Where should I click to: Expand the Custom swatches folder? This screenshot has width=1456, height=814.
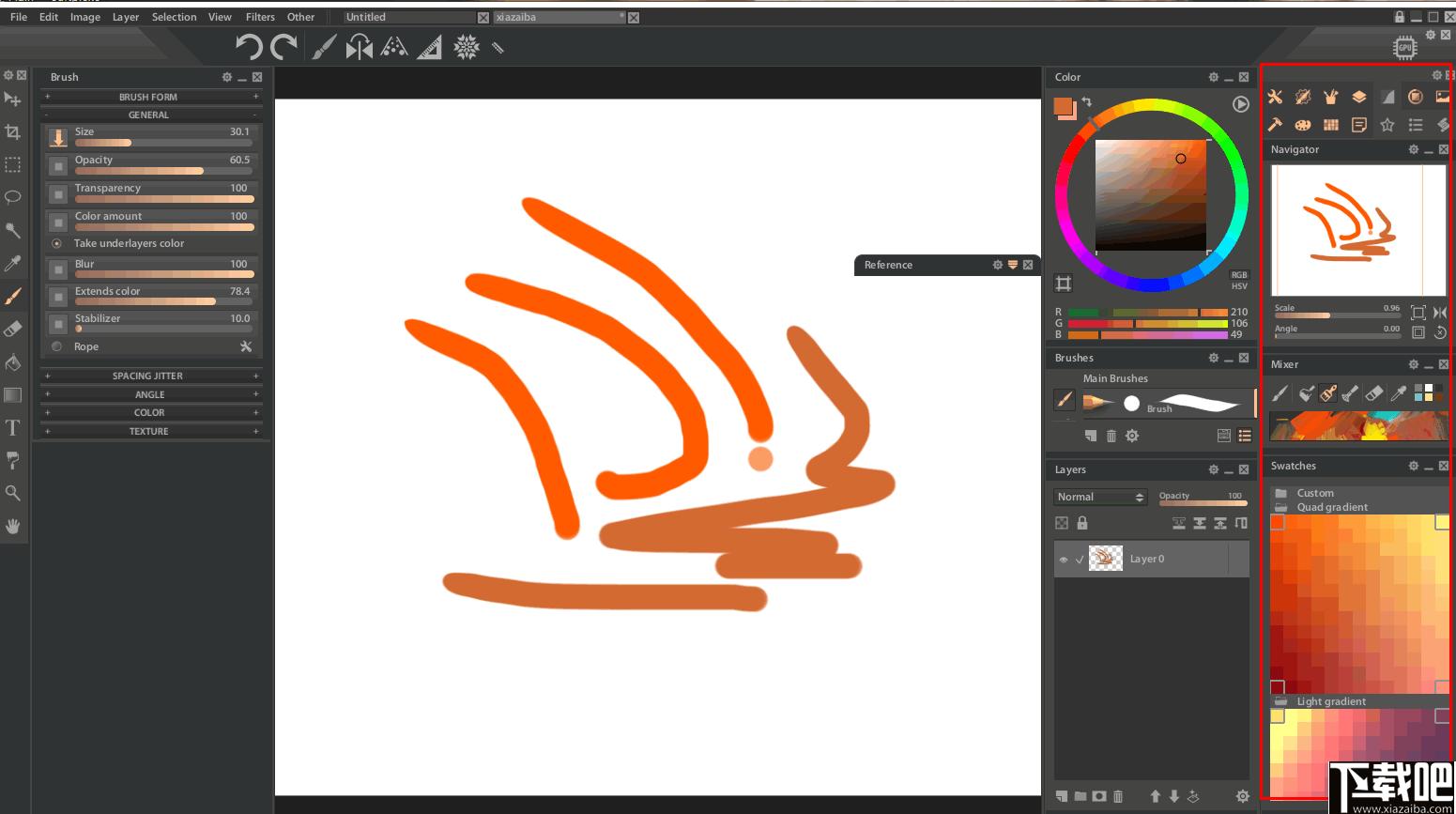pyautogui.click(x=1281, y=493)
